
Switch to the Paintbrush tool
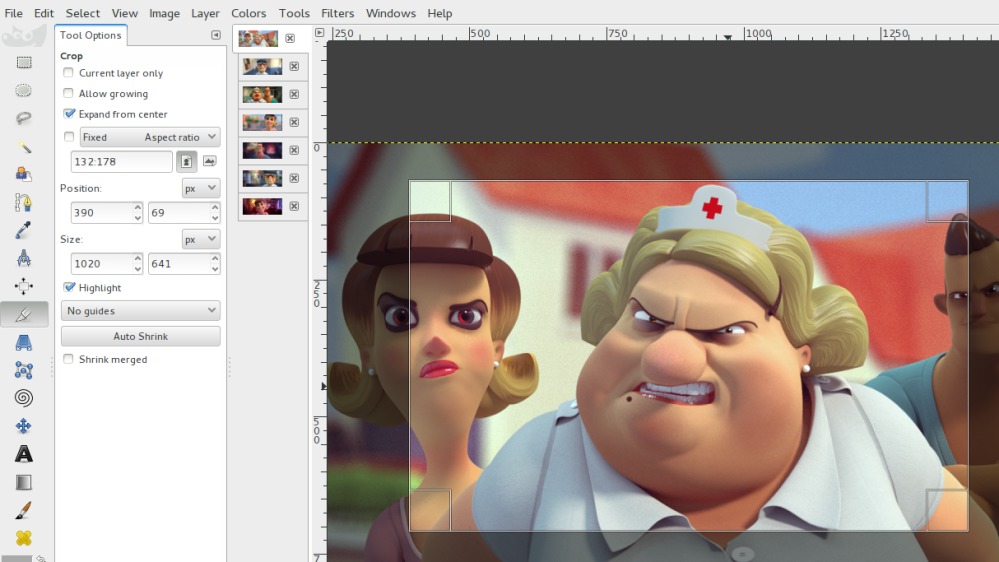click(x=23, y=511)
